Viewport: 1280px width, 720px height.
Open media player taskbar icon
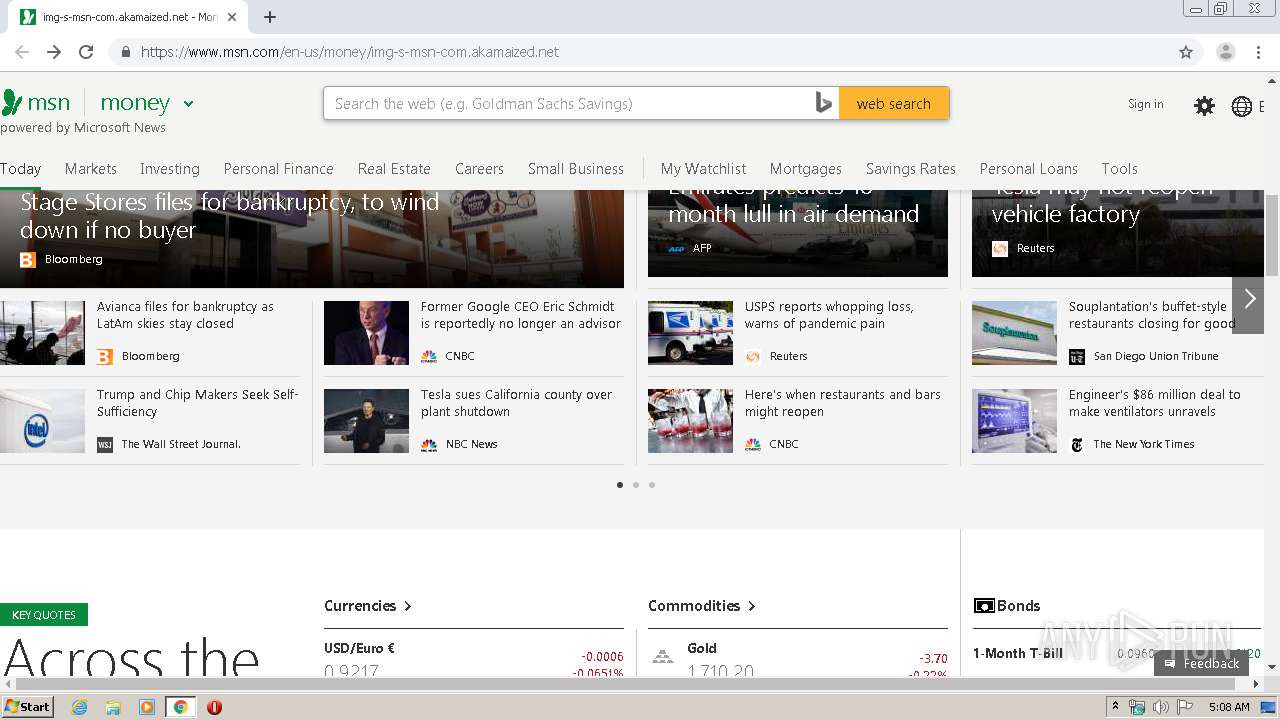(x=147, y=707)
